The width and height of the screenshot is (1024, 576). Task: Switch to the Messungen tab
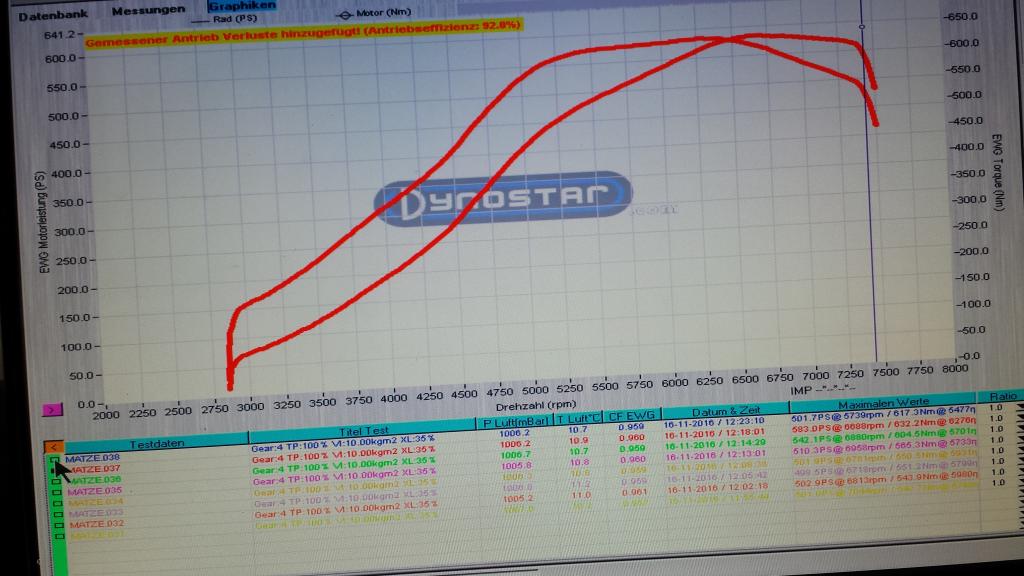[x=148, y=10]
